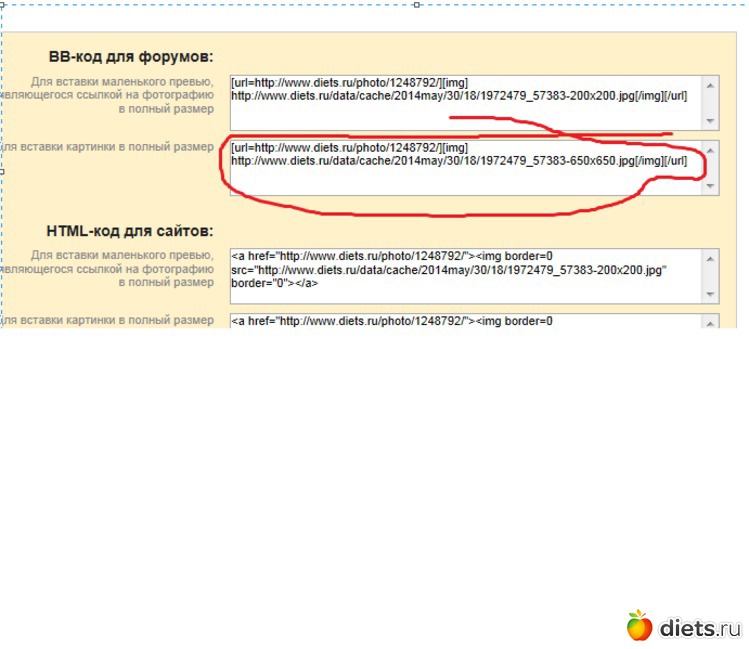Select the circled BB-code field with 650x650.jpg
749x649 pixels.
point(465,166)
